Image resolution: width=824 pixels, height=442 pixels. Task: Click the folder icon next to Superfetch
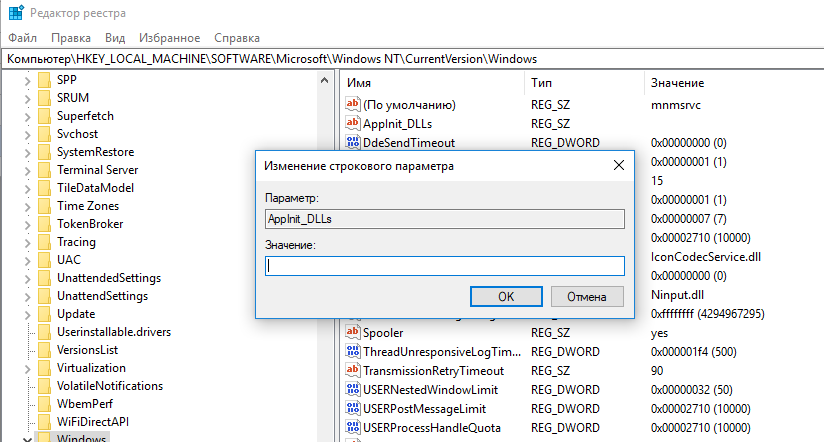44,116
